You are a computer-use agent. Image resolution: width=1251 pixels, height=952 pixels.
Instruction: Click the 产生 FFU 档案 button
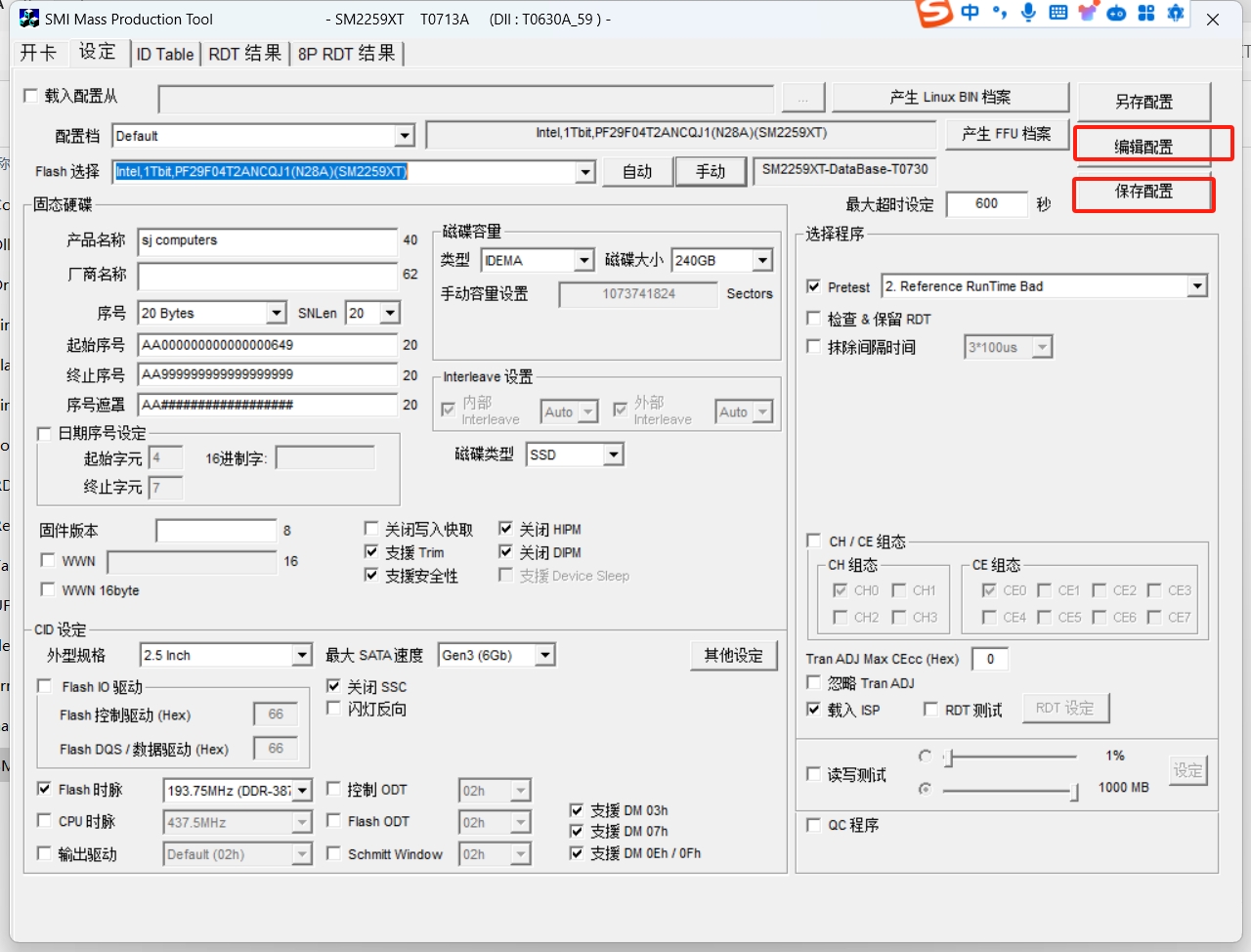click(x=1006, y=134)
